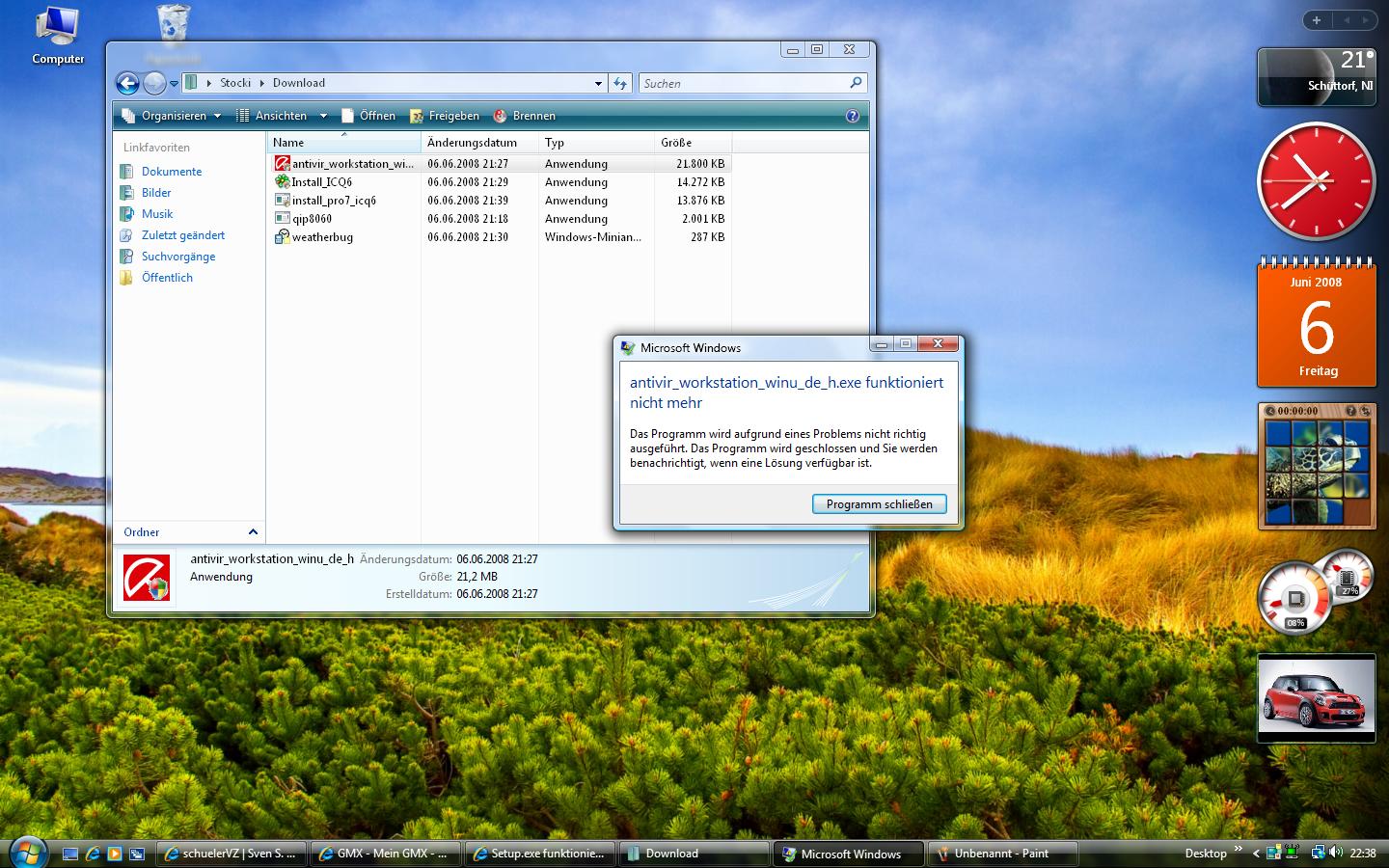
Task: Switch to Setup.exe funktioniert taskbar item
Action: (539, 854)
